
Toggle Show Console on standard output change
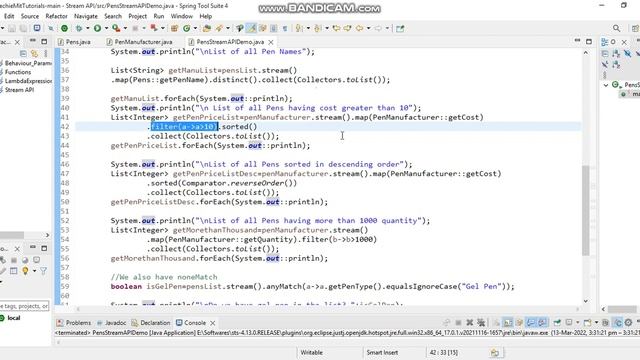530,322
